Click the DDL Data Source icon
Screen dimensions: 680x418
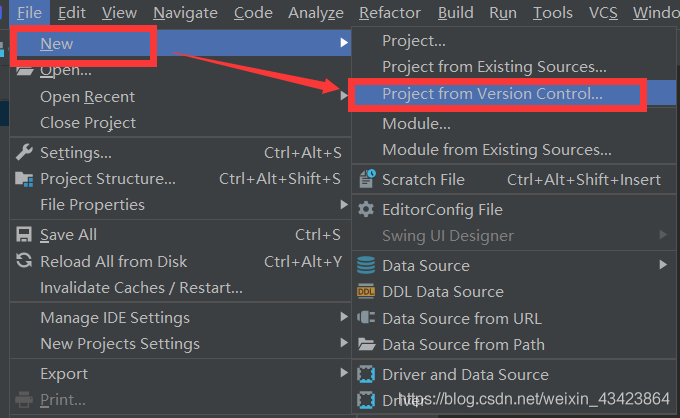point(366,292)
